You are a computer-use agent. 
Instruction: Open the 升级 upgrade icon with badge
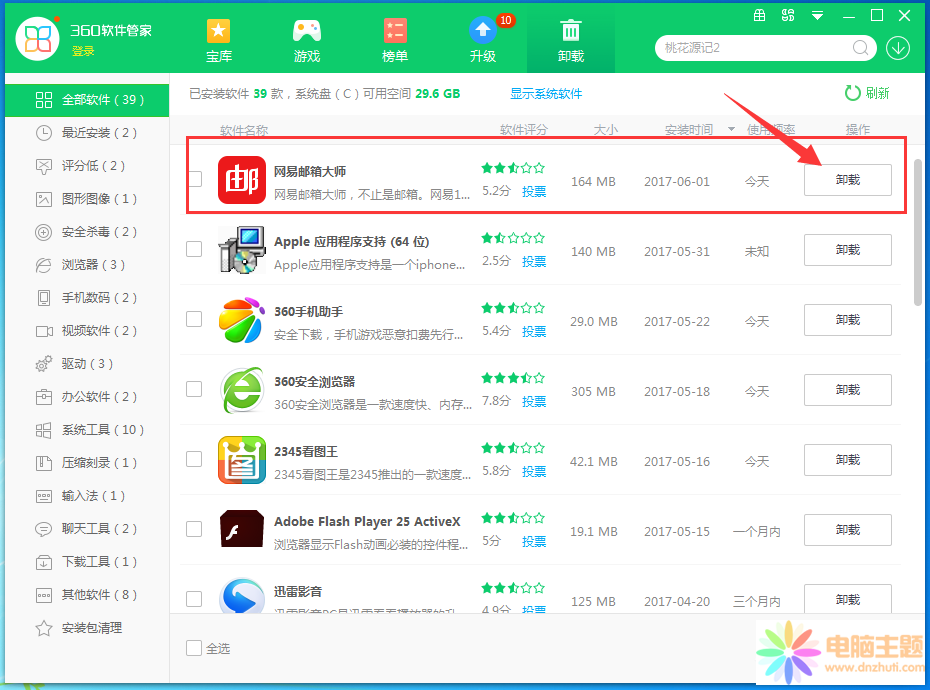click(x=483, y=31)
